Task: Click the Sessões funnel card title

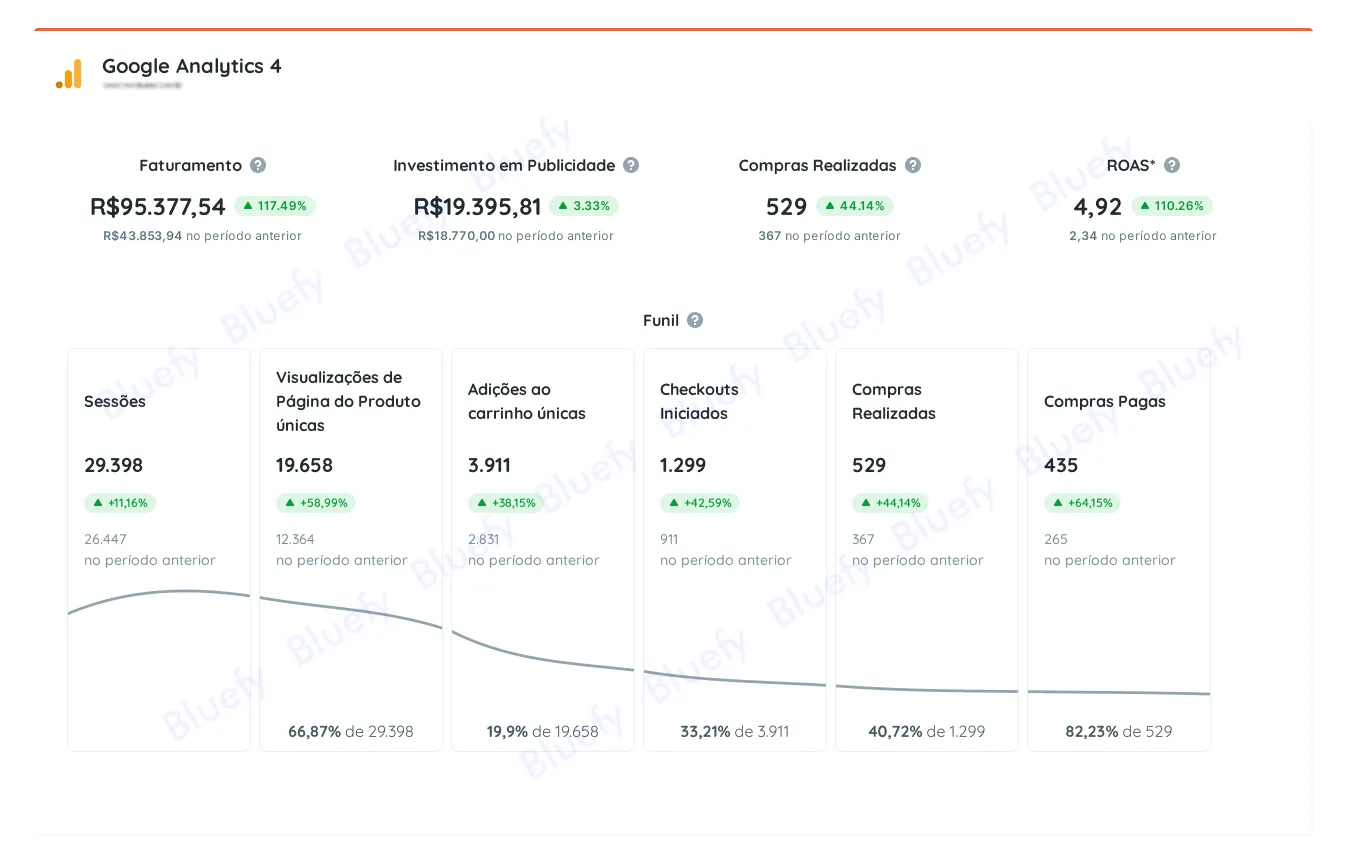Action: click(115, 401)
